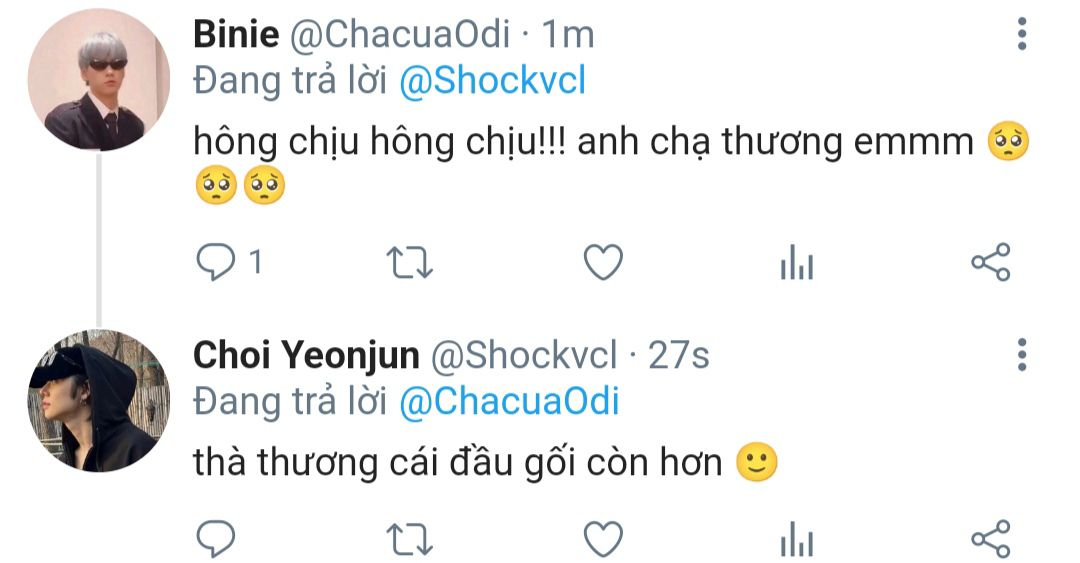Open the @ChacuaOdi mention link
The image size is (1080, 563).
click(509, 402)
